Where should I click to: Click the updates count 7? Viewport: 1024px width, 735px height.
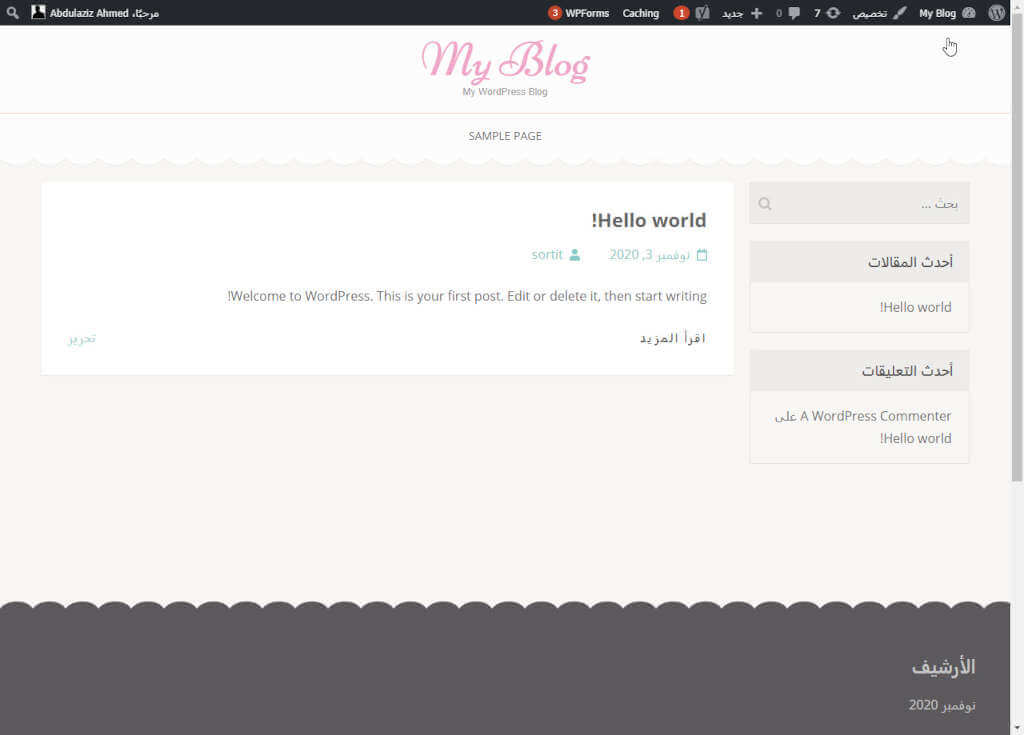816,12
